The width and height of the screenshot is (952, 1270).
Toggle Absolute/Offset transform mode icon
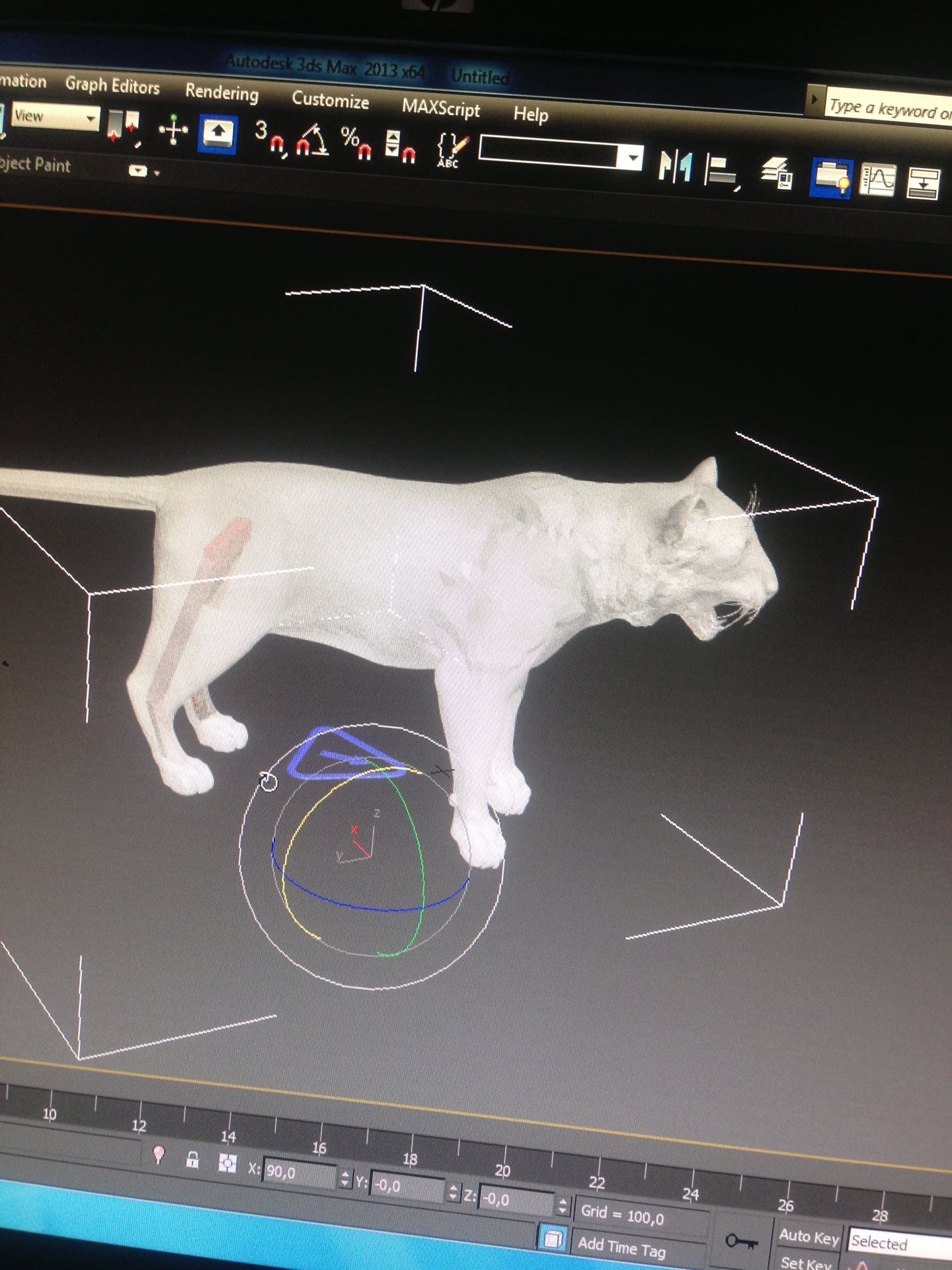pyautogui.click(x=227, y=1163)
